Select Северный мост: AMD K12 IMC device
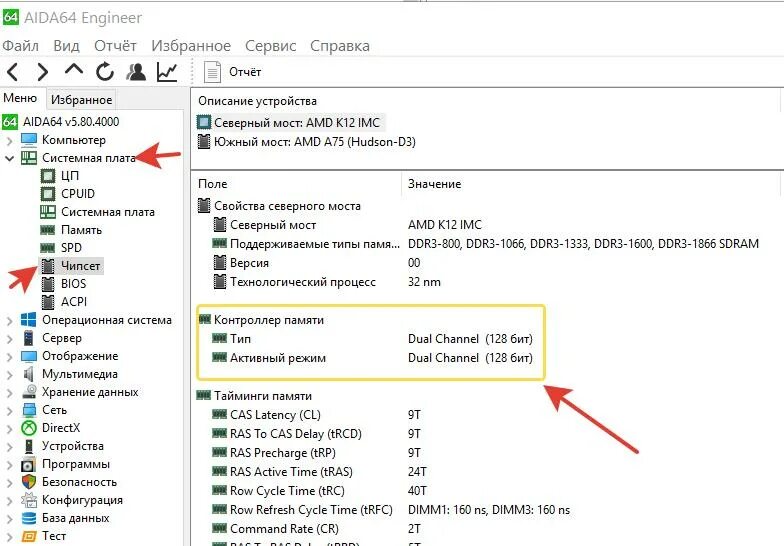The width and height of the screenshot is (784, 546). point(291,122)
